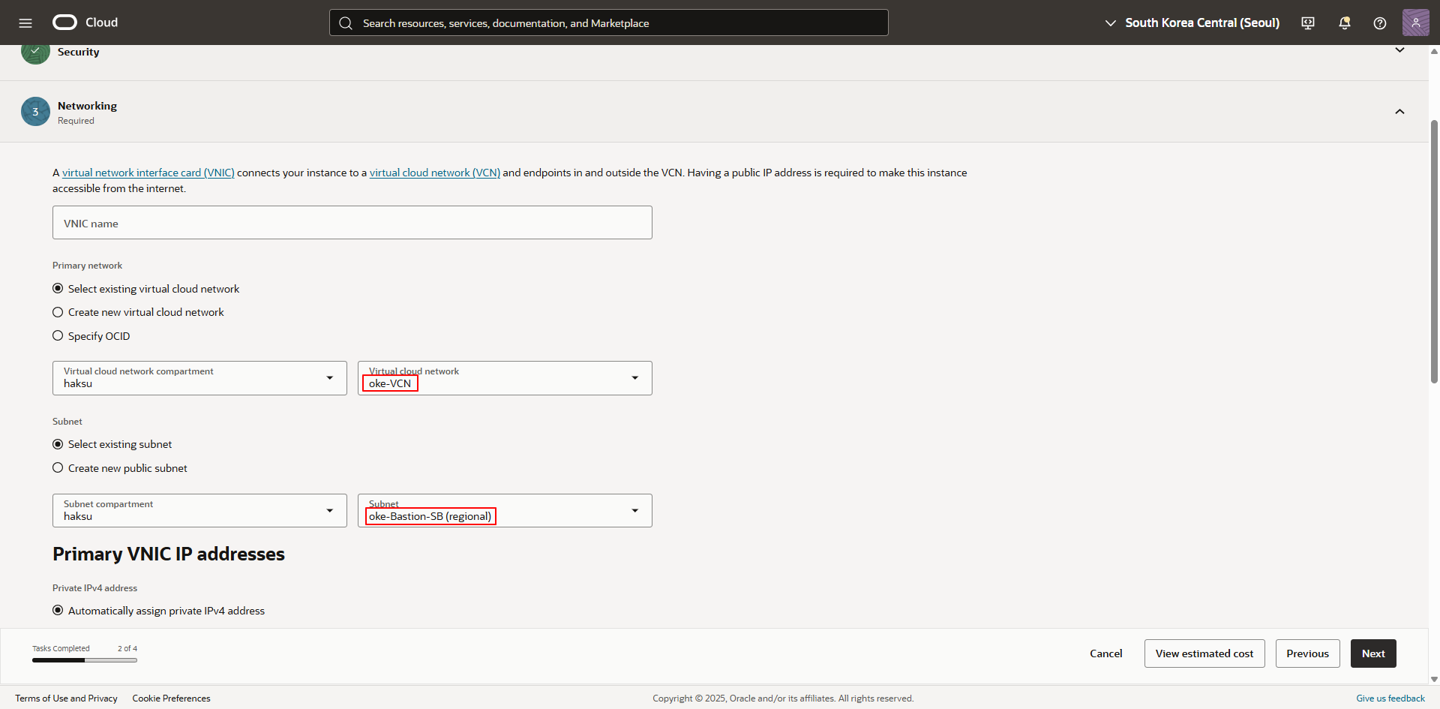Click the VNIC name input field
The image size is (1440, 709).
tap(352, 223)
